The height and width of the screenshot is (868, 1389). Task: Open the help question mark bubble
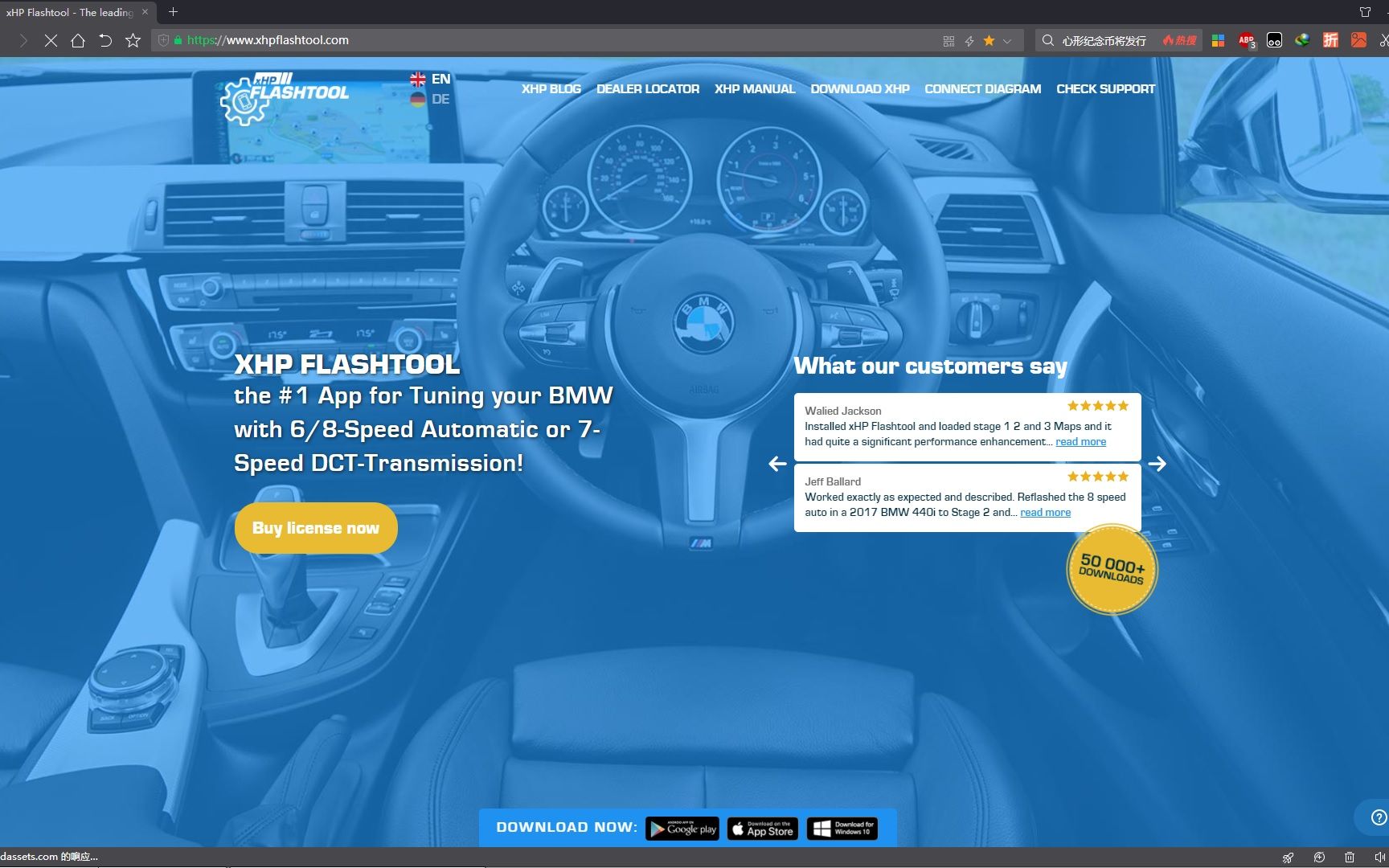(1378, 817)
